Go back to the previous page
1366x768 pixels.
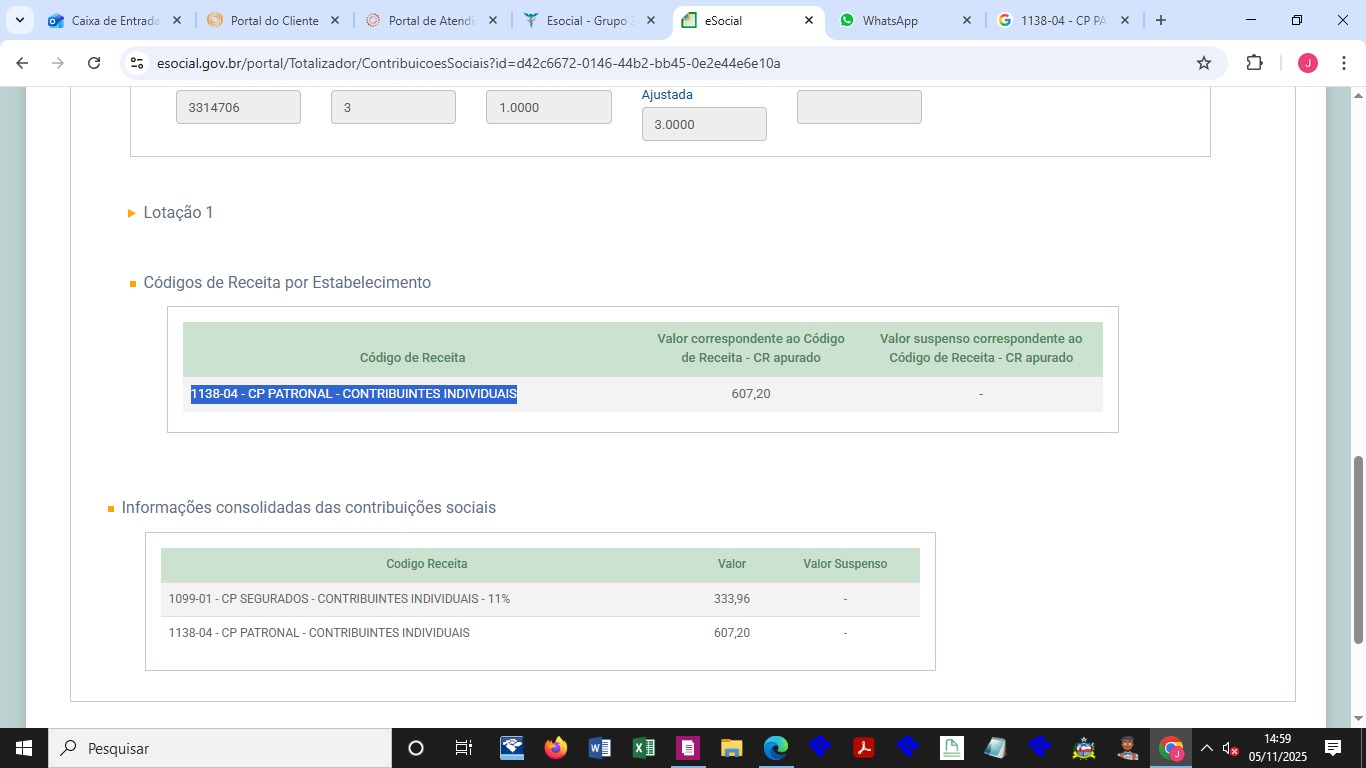[x=22, y=63]
